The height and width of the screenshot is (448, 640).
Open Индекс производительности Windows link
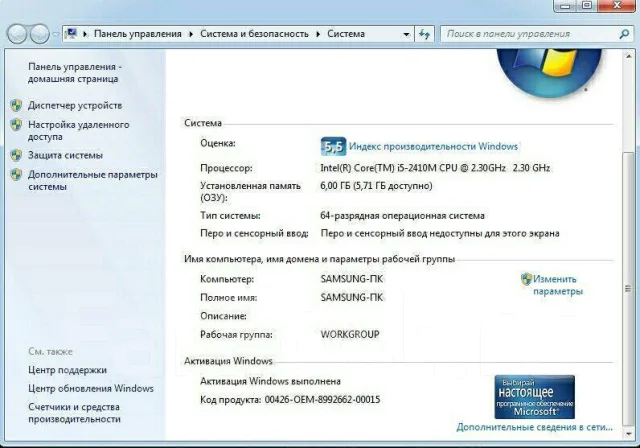(433, 146)
